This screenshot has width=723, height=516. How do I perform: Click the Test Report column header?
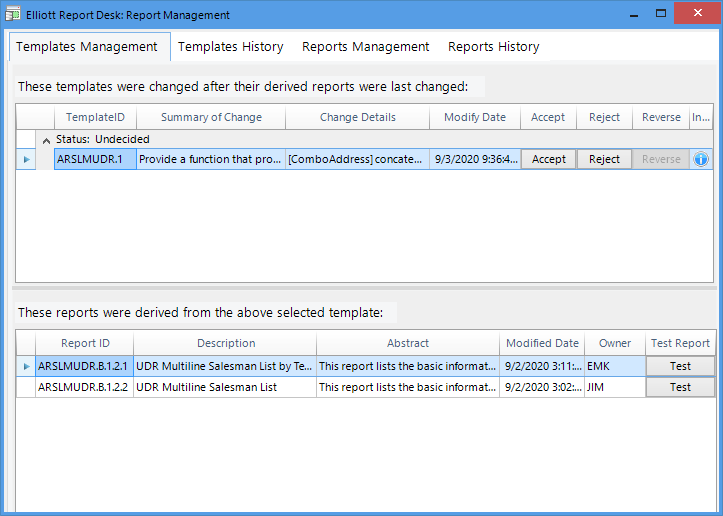click(680, 343)
